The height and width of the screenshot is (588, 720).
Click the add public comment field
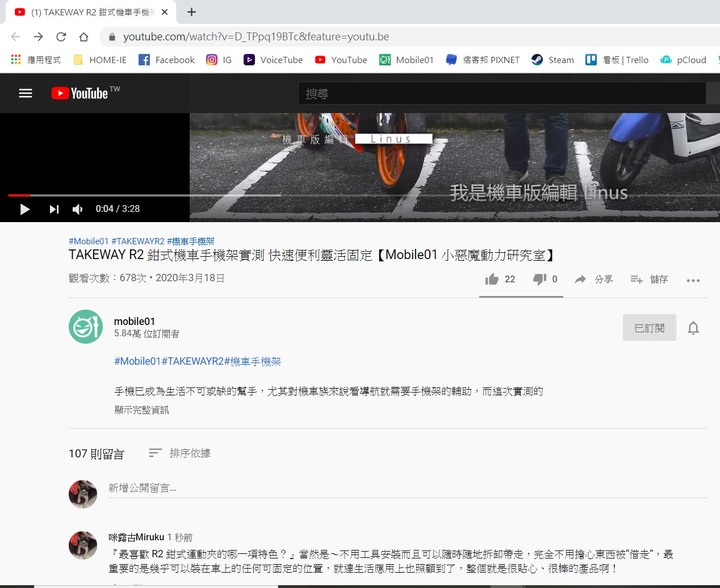[408, 488]
